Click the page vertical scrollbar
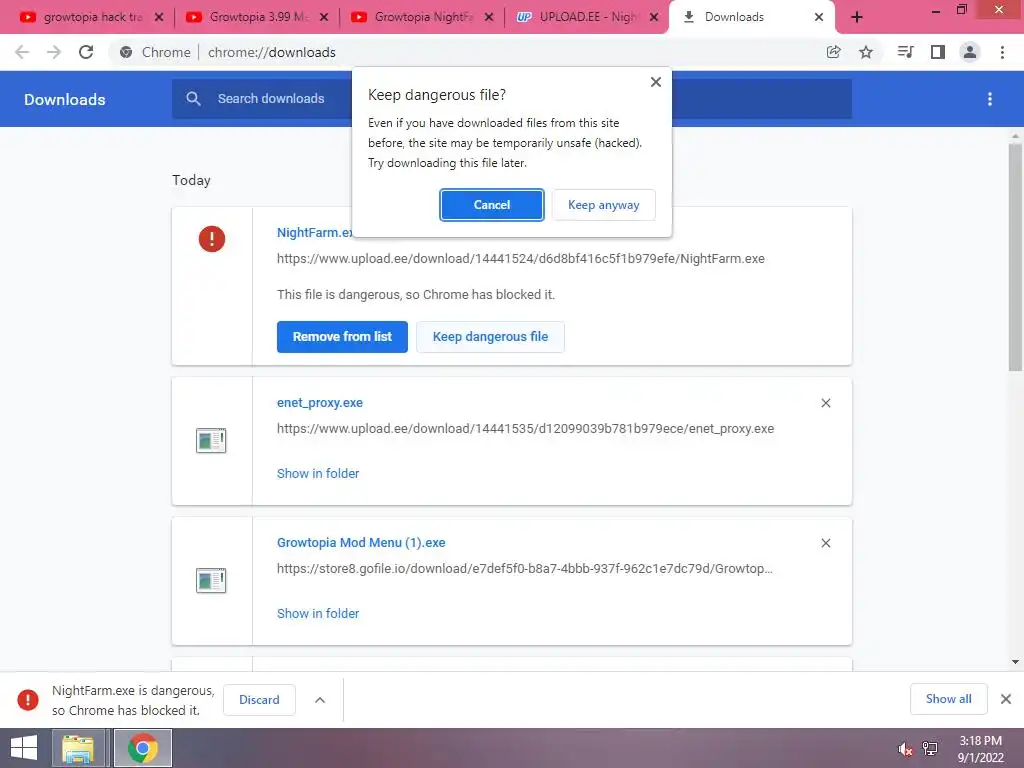 click(x=1015, y=257)
